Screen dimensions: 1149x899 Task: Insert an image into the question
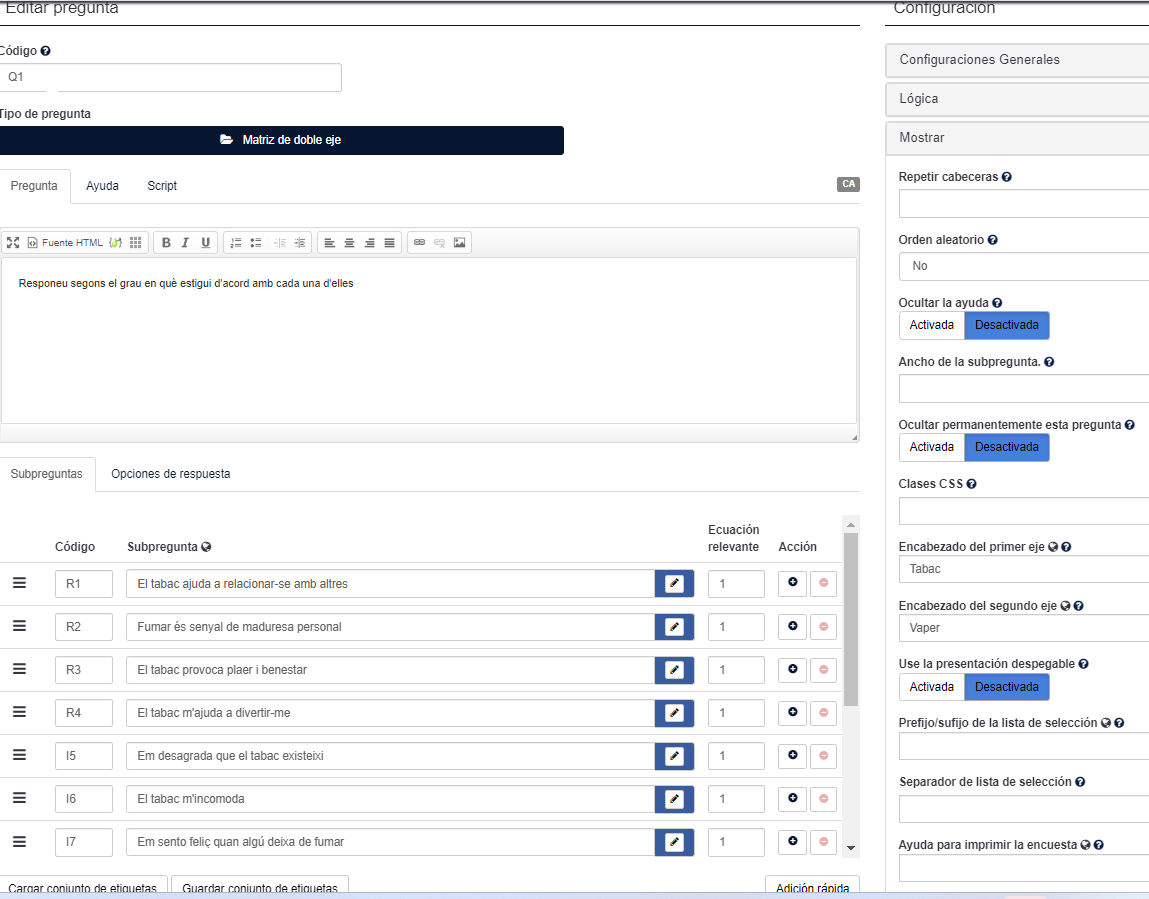coord(459,243)
